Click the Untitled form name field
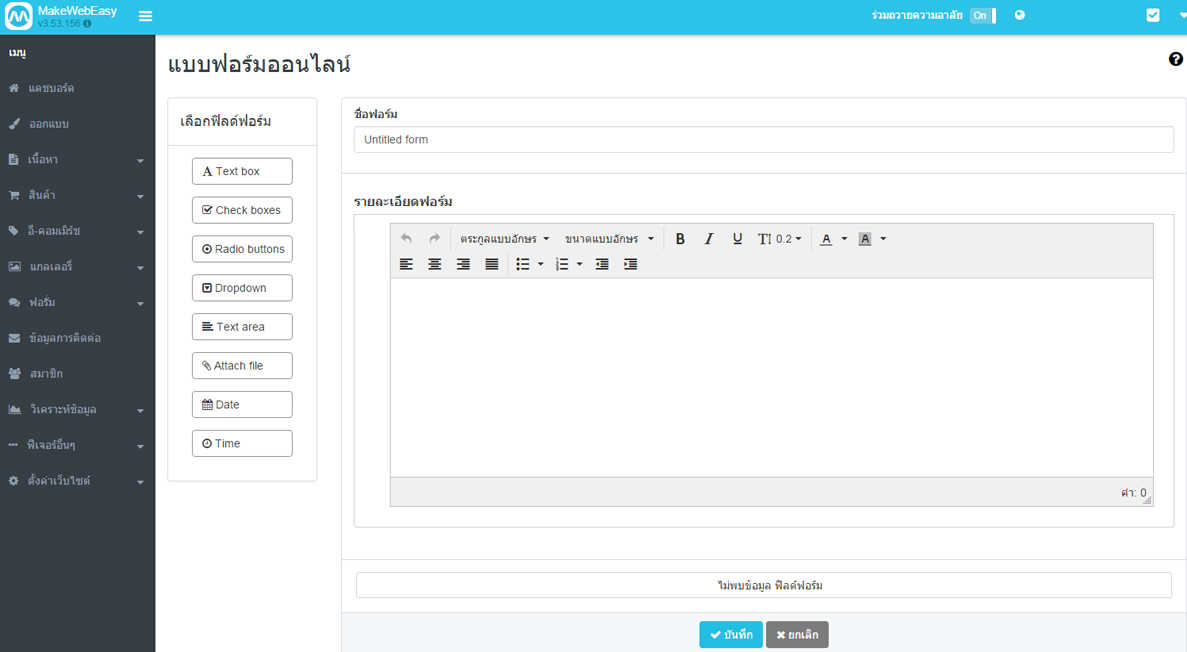The image size is (1187, 652). pos(763,140)
